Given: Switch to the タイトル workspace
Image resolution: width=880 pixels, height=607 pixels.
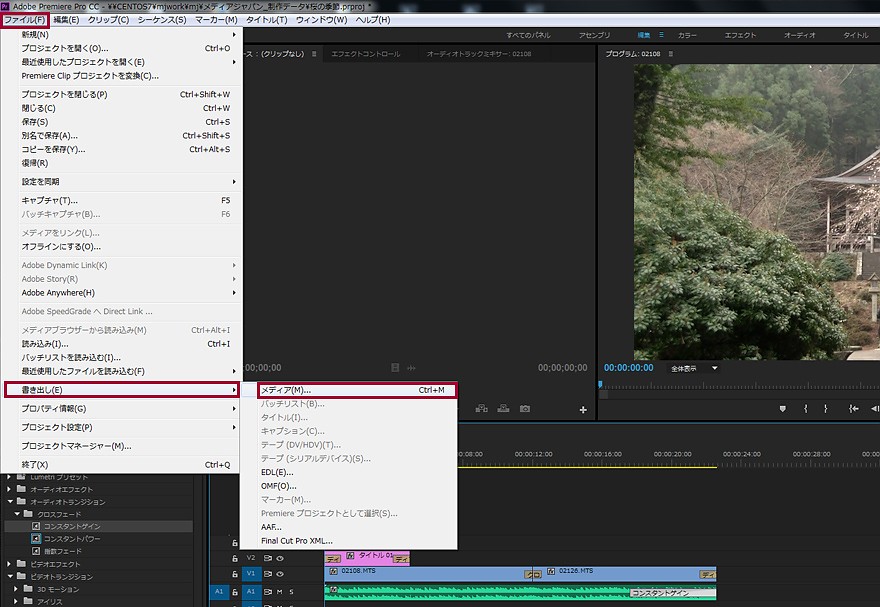Looking at the screenshot, I should (856, 35).
